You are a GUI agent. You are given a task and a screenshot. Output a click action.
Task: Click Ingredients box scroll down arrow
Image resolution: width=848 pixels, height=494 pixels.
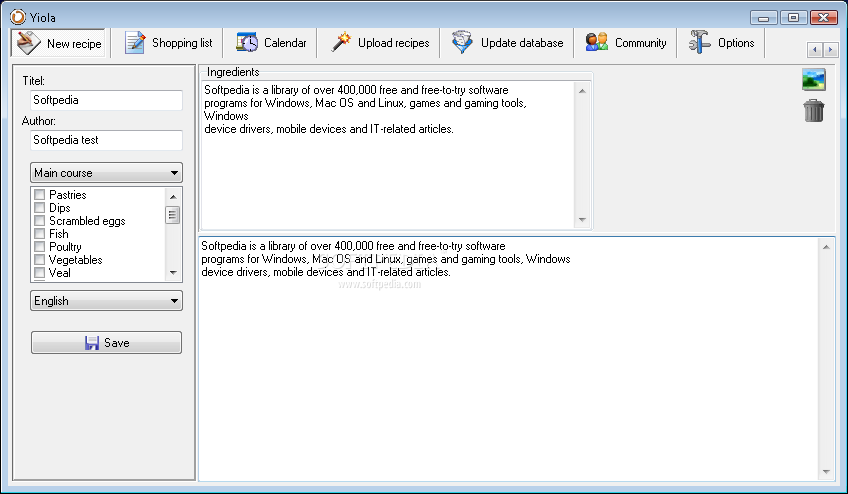click(582, 220)
